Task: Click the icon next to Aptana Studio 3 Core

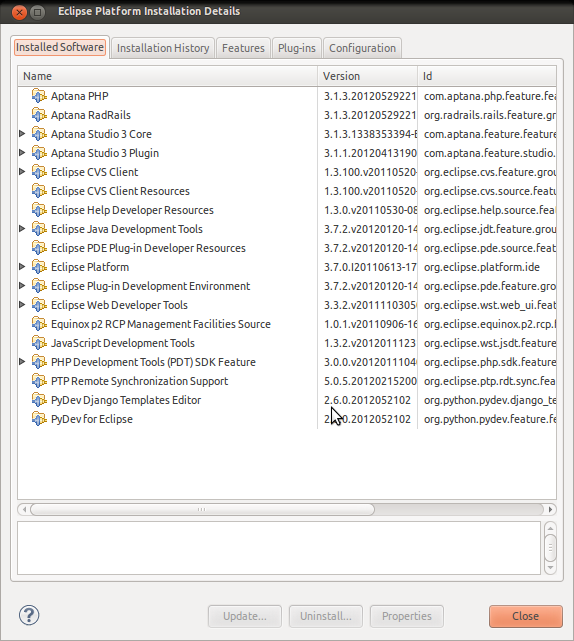Action: coord(39,134)
